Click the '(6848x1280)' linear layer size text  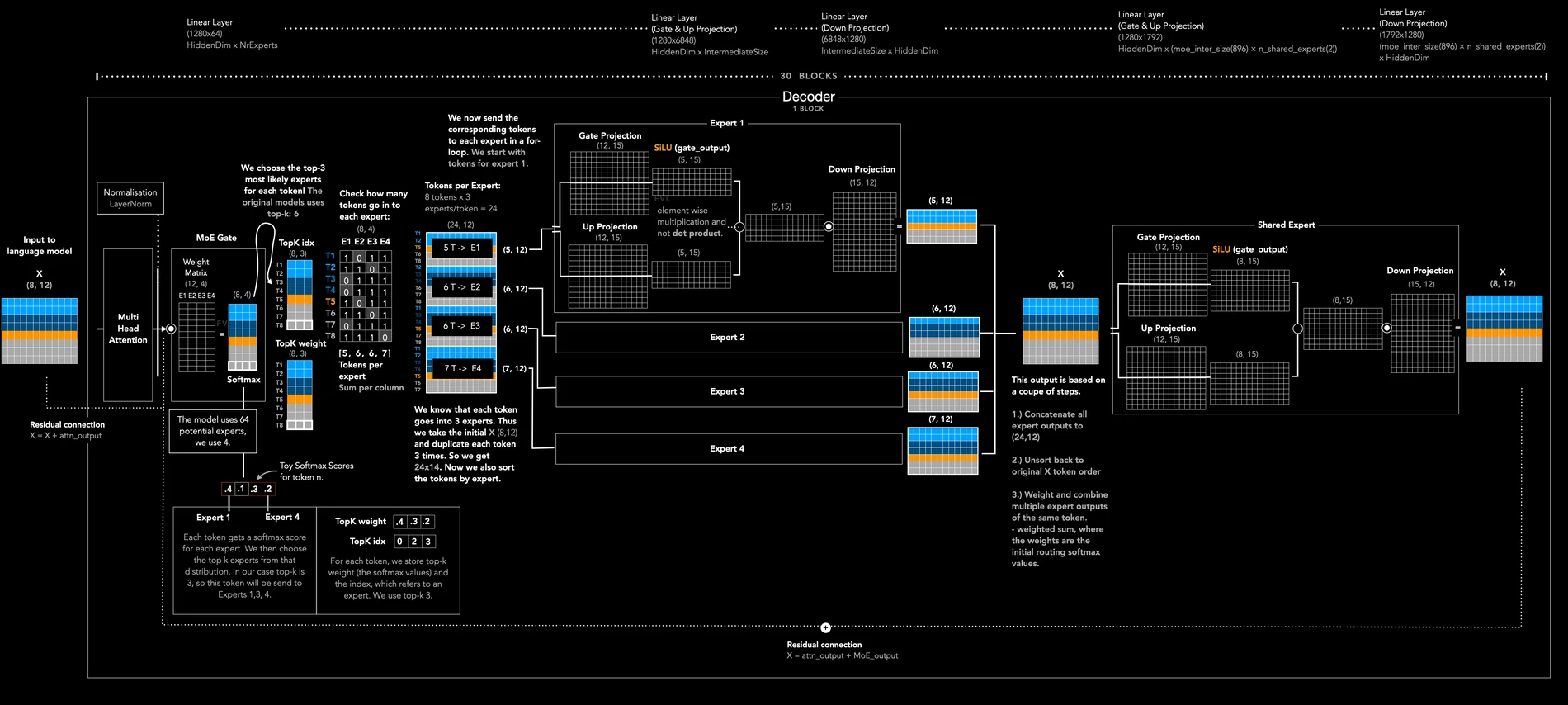(x=843, y=39)
